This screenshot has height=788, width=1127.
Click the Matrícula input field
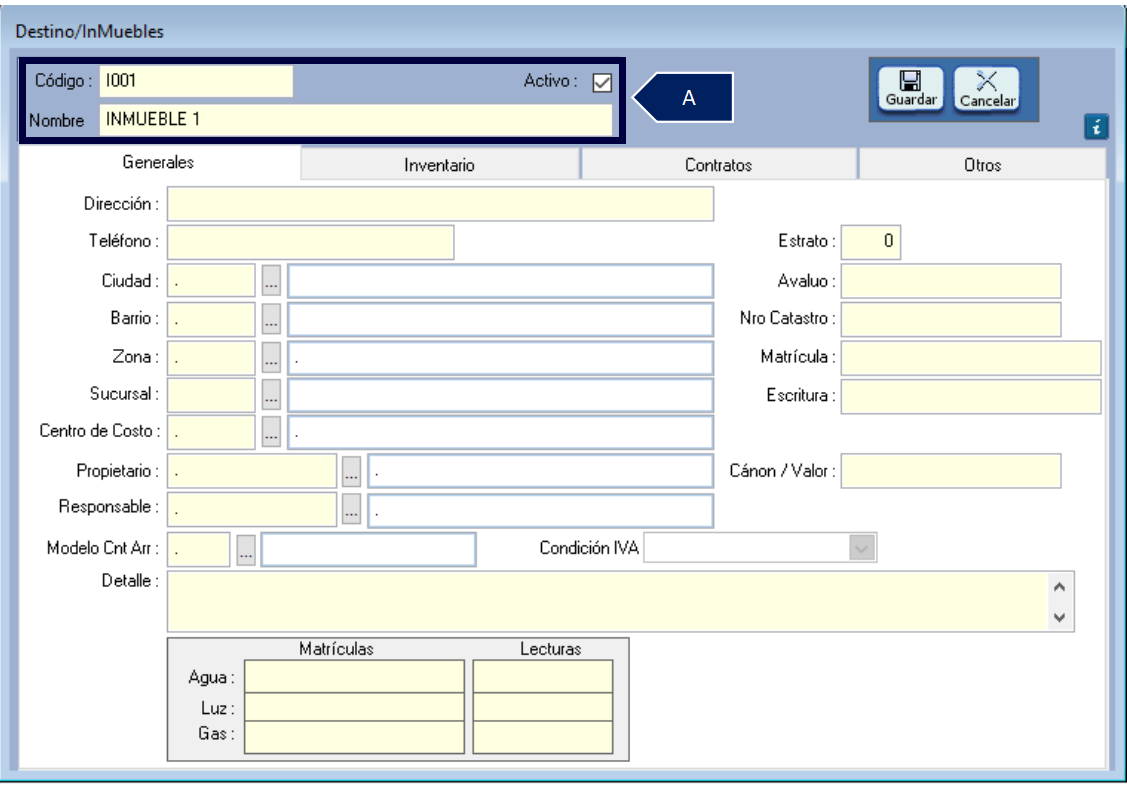971,357
